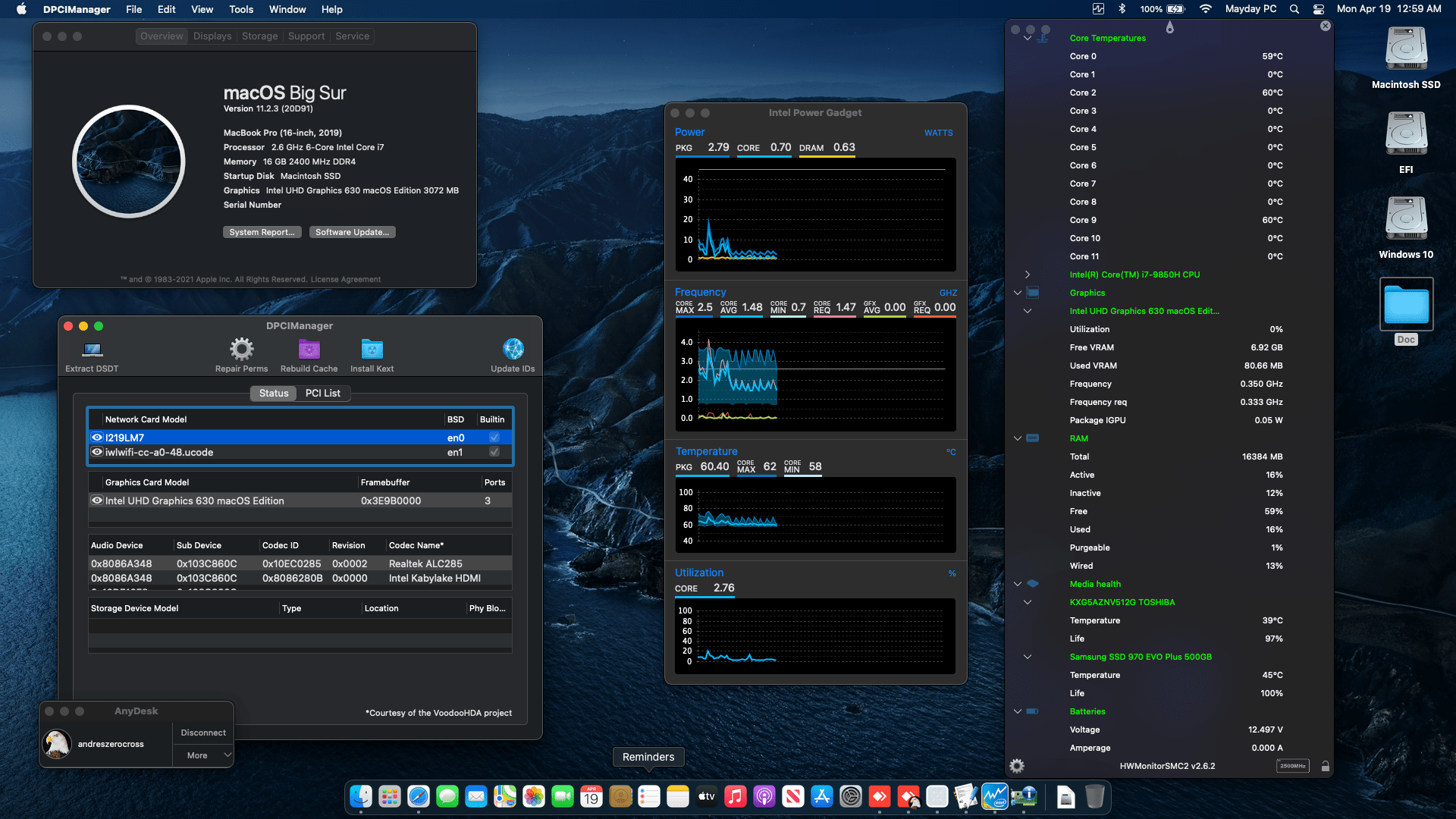The height and width of the screenshot is (819, 1456).
Task: Open the Music app in the Dock
Action: pos(735,796)
